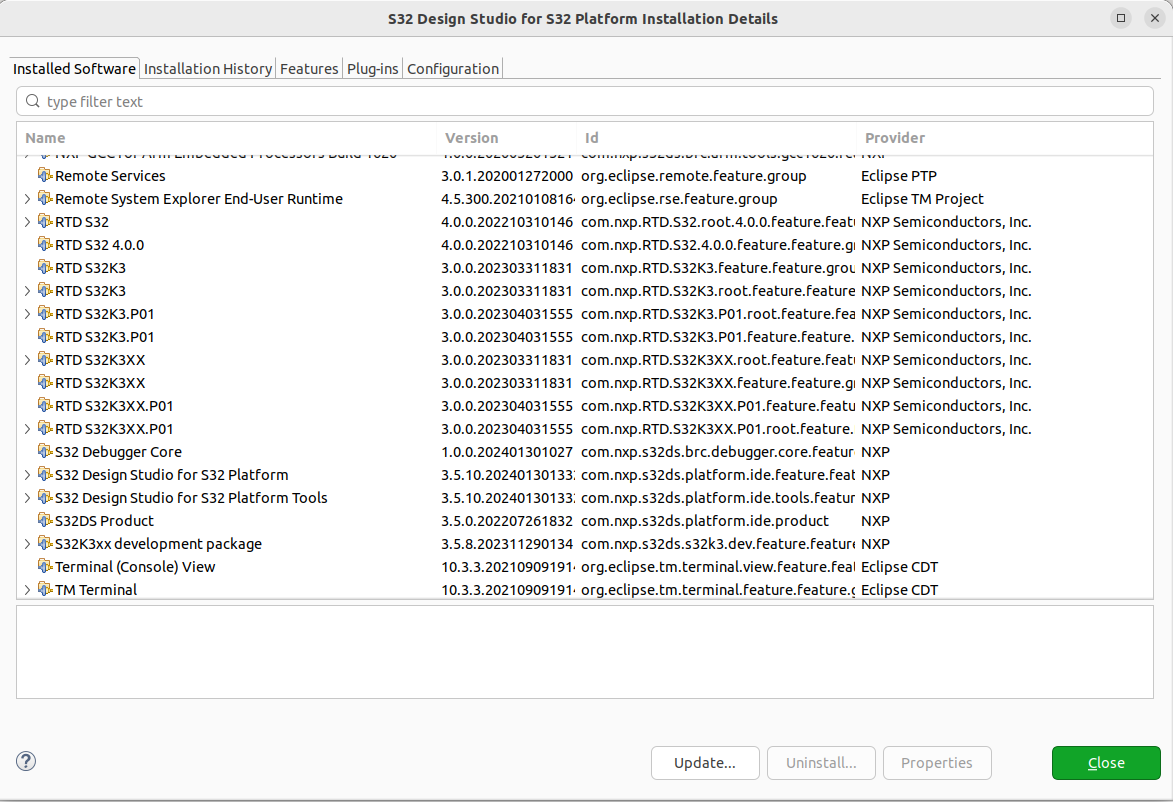The width and height of the screenshot is (1173, 802).
Task: Expand the S32 Design Studio for S32 Platform node
Action: (27, 474)
